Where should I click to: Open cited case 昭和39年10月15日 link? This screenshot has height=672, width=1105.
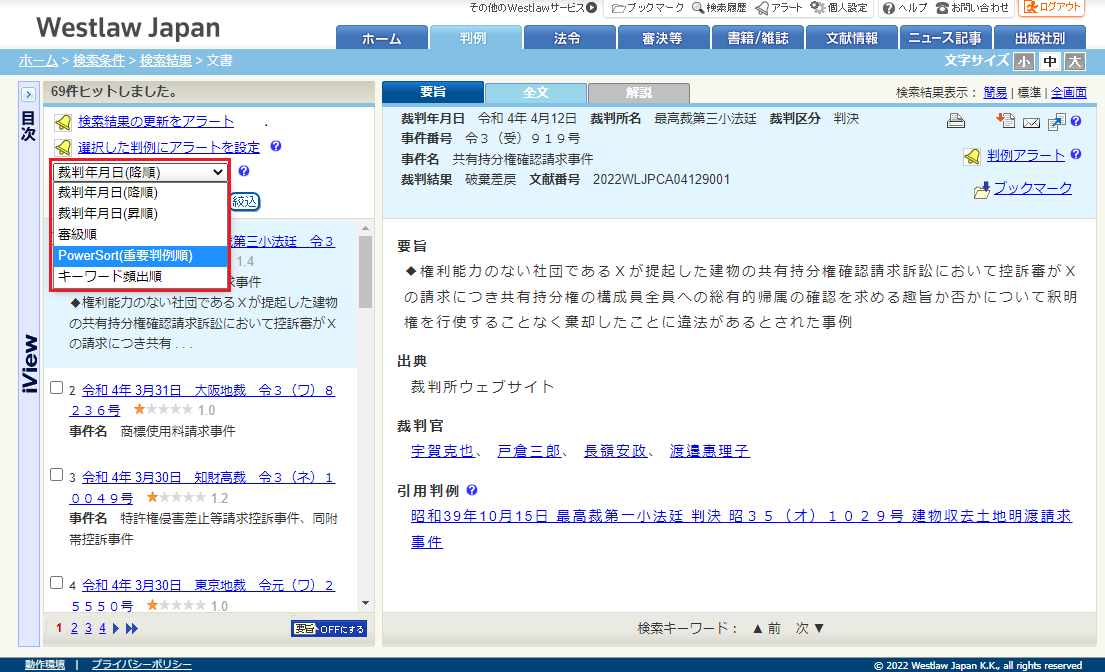click(741, 529)
